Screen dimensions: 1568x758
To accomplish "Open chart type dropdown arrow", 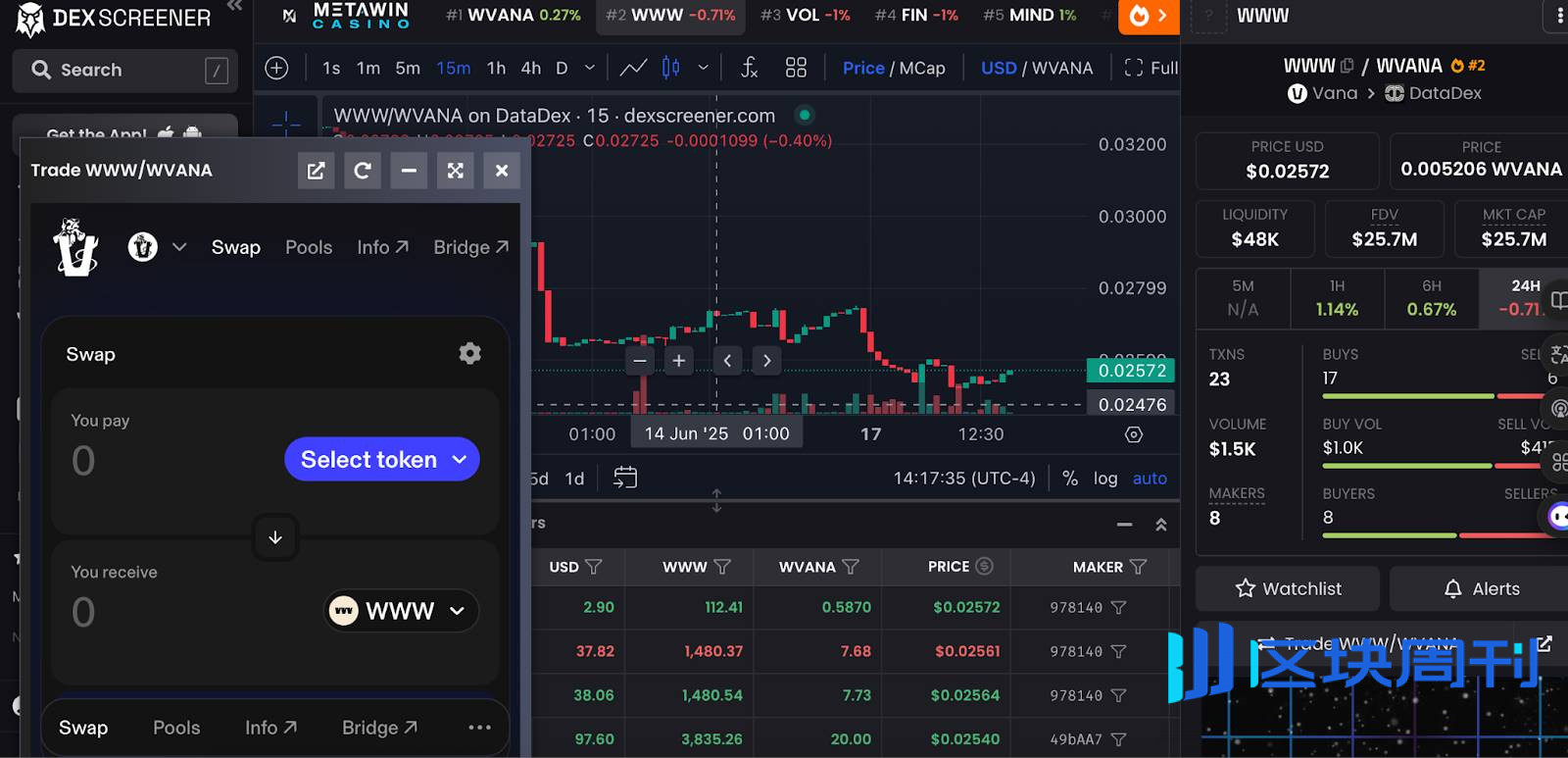I will point(703,68).
